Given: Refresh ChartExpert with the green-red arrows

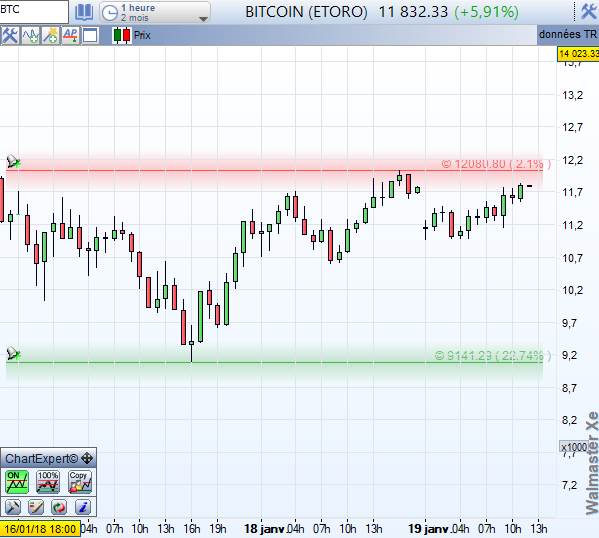Looking at the screenshot, I should (x=59, y=507).
